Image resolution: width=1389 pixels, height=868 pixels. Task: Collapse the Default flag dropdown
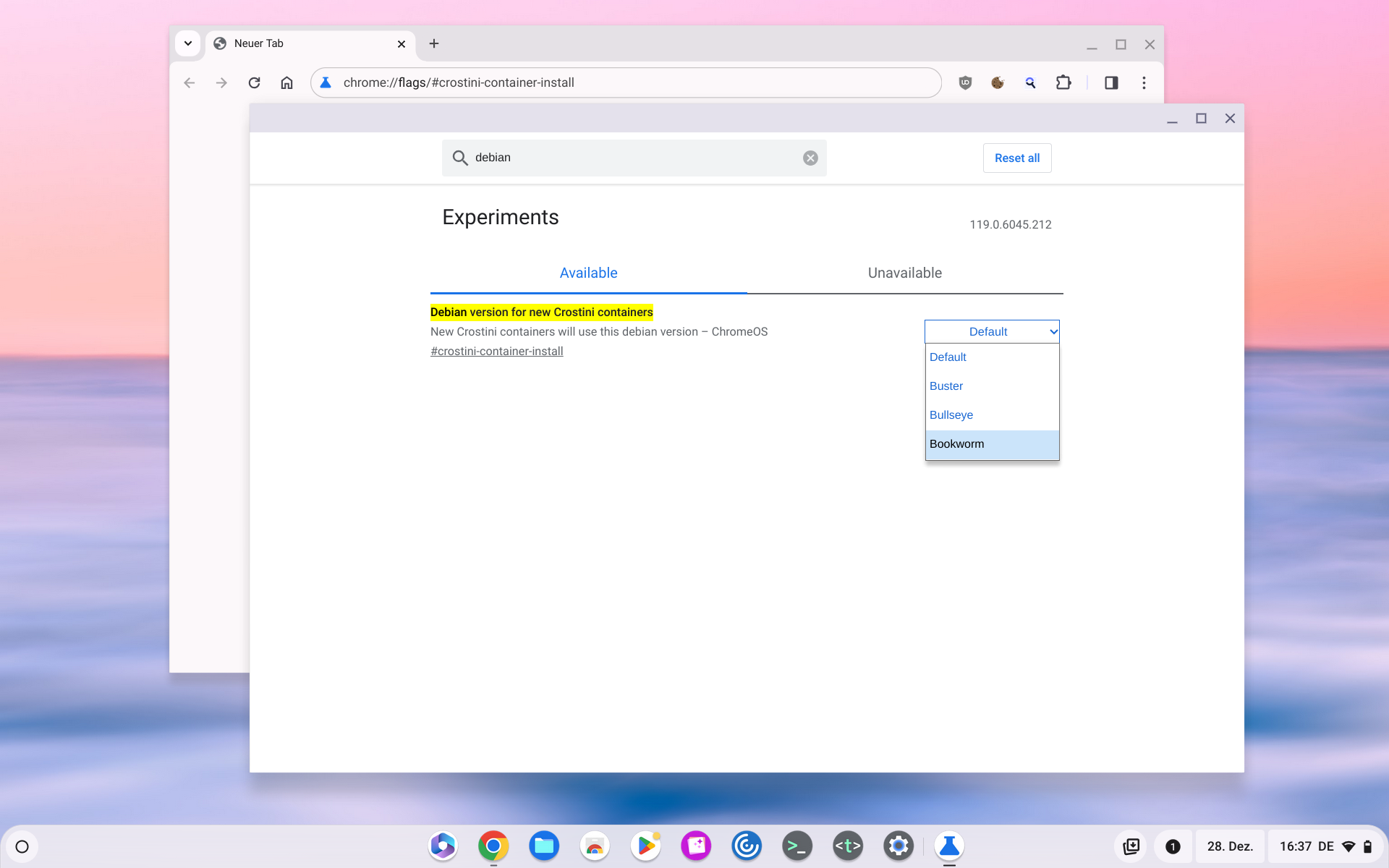[x=992, y=331]
